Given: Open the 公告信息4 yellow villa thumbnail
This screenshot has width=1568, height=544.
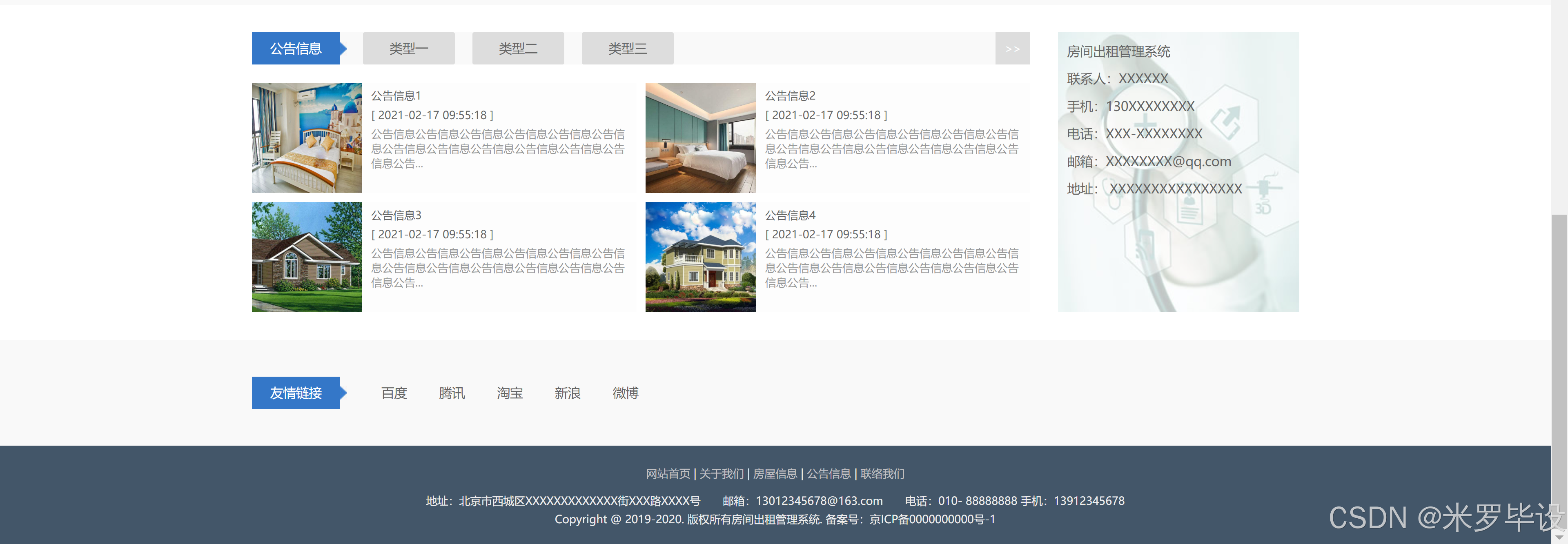Looking at the screenshot, I should [700, 257].
